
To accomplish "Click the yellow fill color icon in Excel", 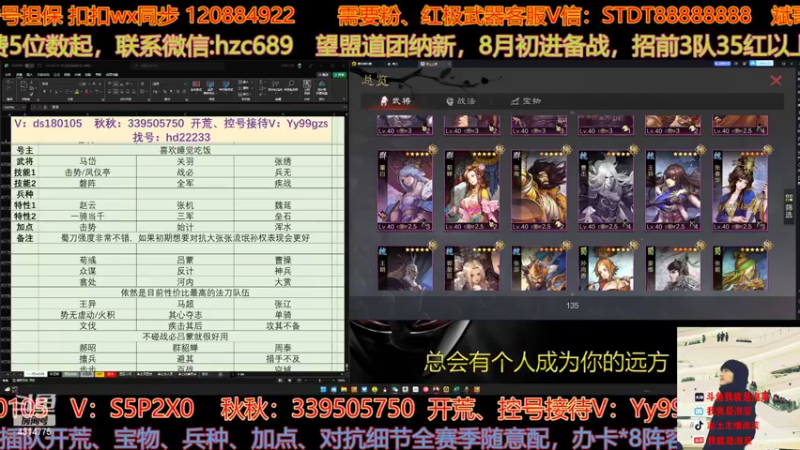I will (77, 92).
